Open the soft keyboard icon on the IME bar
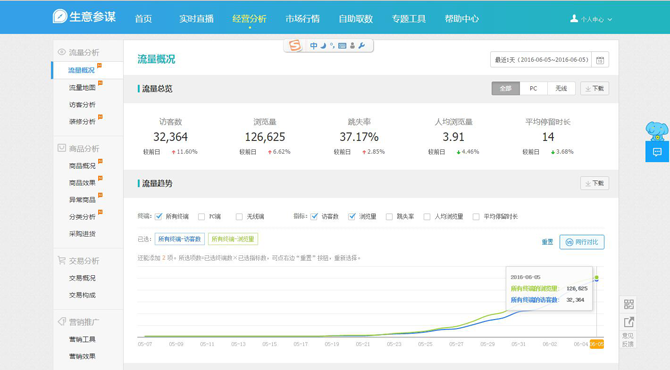Viewport: 670px width, 370px height. [342, 46]
